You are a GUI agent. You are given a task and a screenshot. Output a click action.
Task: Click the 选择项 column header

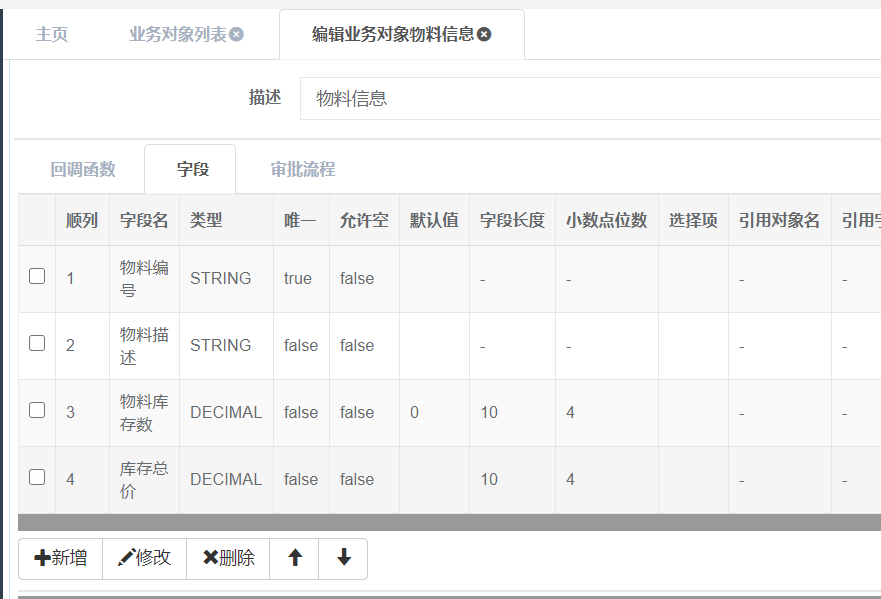click(693, 220)
